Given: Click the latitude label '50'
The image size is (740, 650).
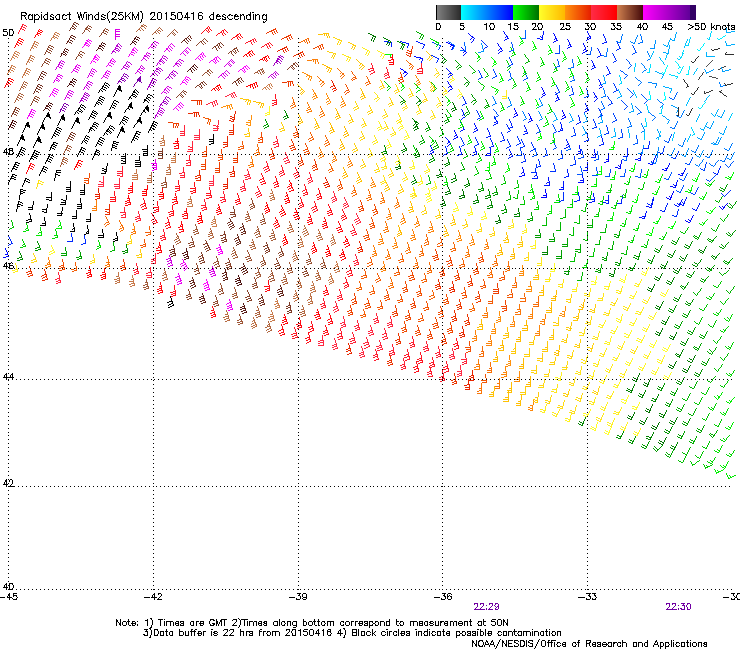Looking at the screenshot, I should point(8,33).
